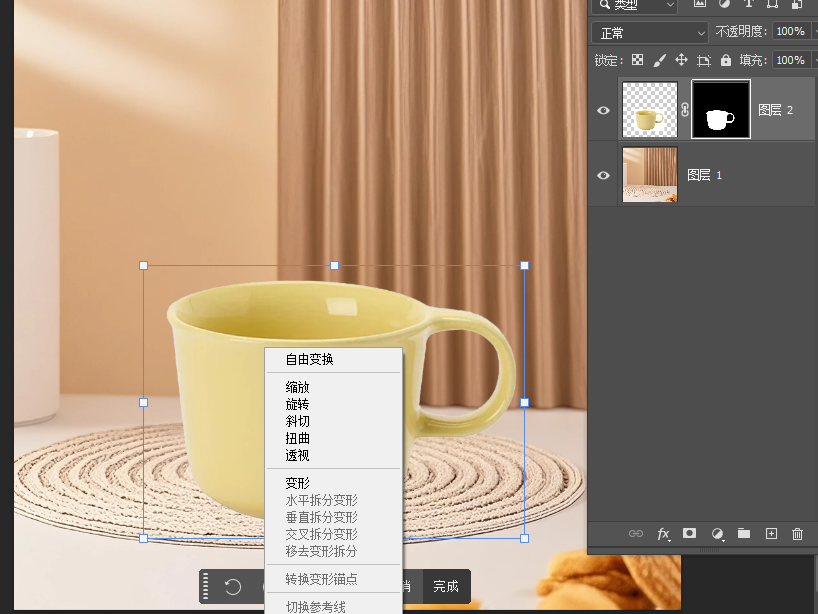Toggle lock all padlock icon
818x614 pixels.
726,60
